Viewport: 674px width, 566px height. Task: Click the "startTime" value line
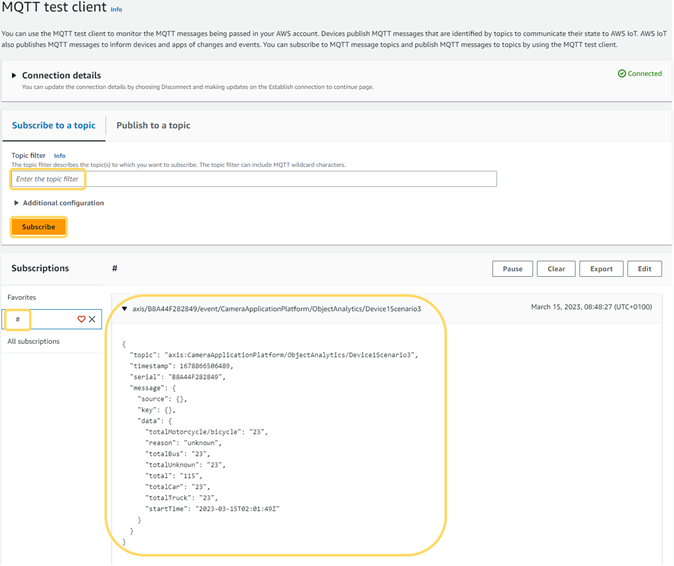[212, 509]
